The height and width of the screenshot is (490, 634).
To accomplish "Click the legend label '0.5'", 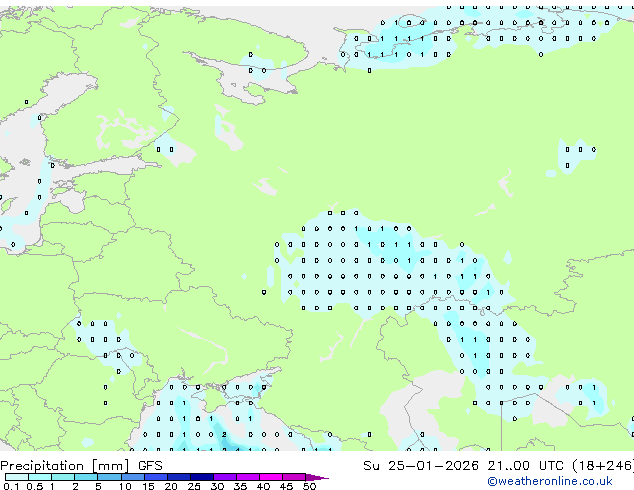I will click(x=35, y=486).
